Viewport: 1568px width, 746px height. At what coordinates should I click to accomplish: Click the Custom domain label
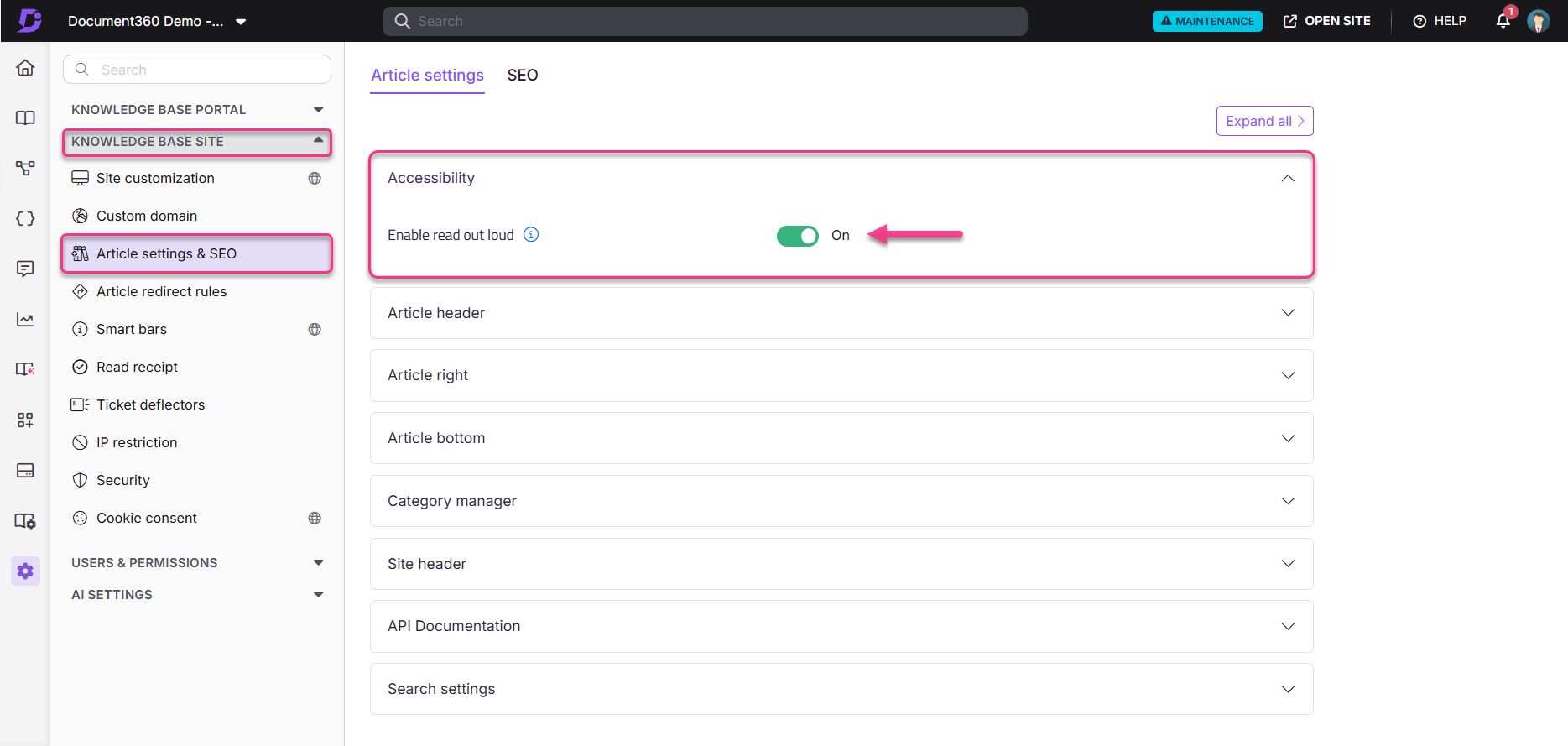[x=147, y=216]
